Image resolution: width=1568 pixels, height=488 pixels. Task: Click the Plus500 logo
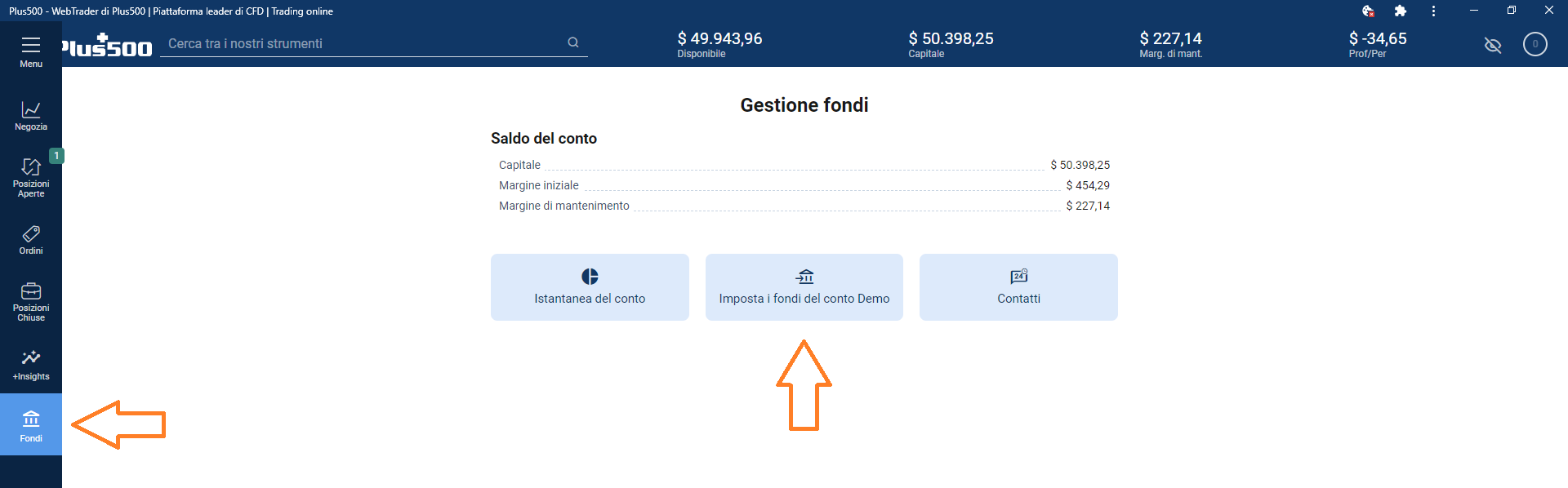click(x=107, y=46)
